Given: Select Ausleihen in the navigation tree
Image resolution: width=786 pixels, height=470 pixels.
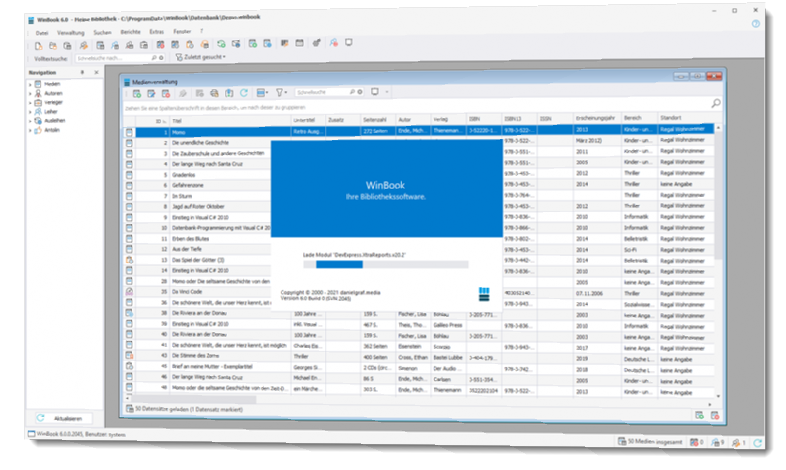Looking at the screenshot, I should 55,121.
